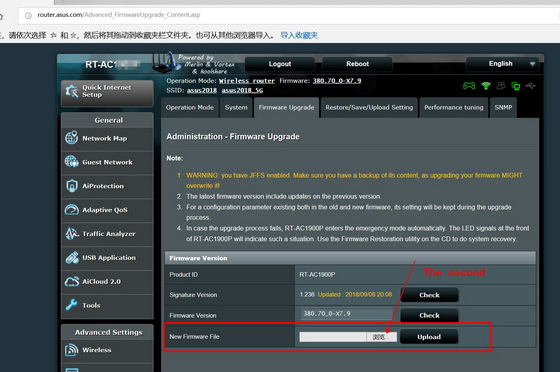Click the Administration - Firmware Upgrade heading

233,137
